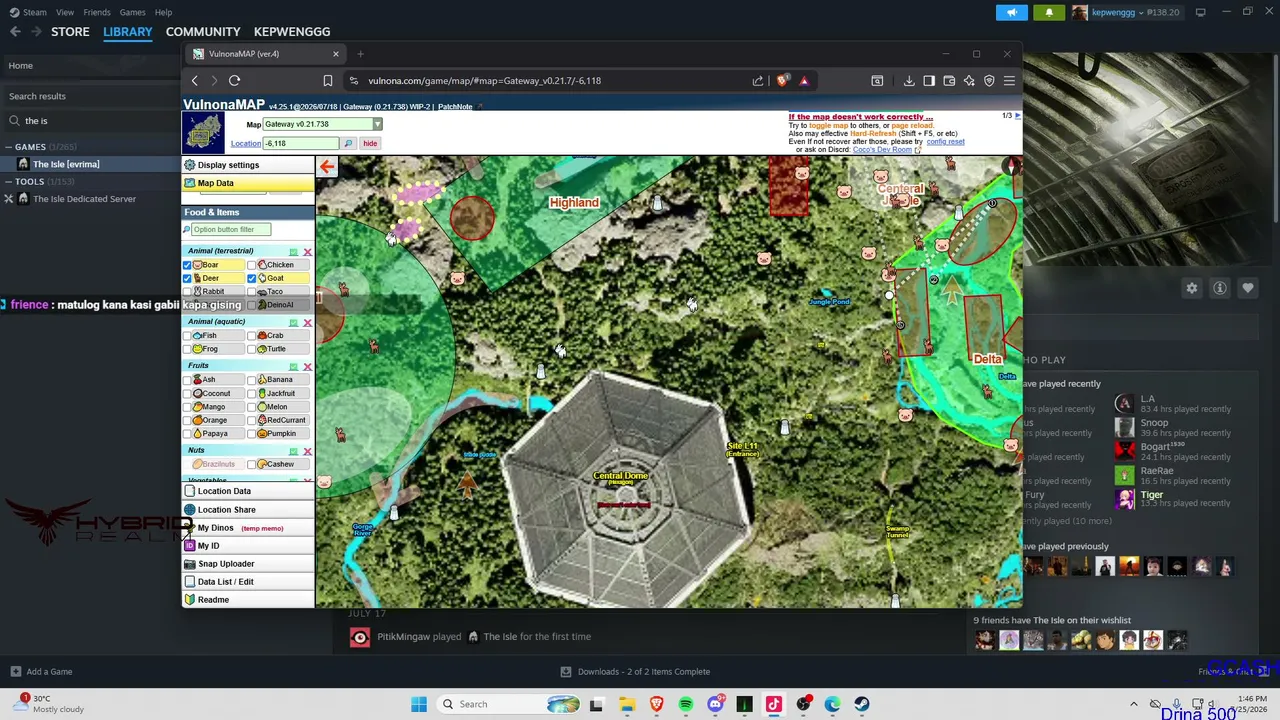
Task: Expand the My ID section
Action: point(248,546)
